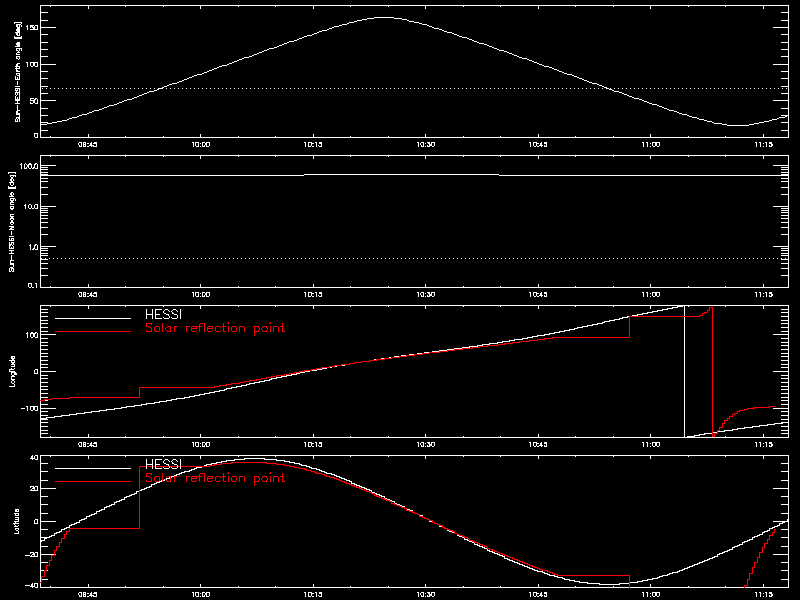Select HESSI legend label in Latitude plot
The image size is (800, 600).
(163, 464)
